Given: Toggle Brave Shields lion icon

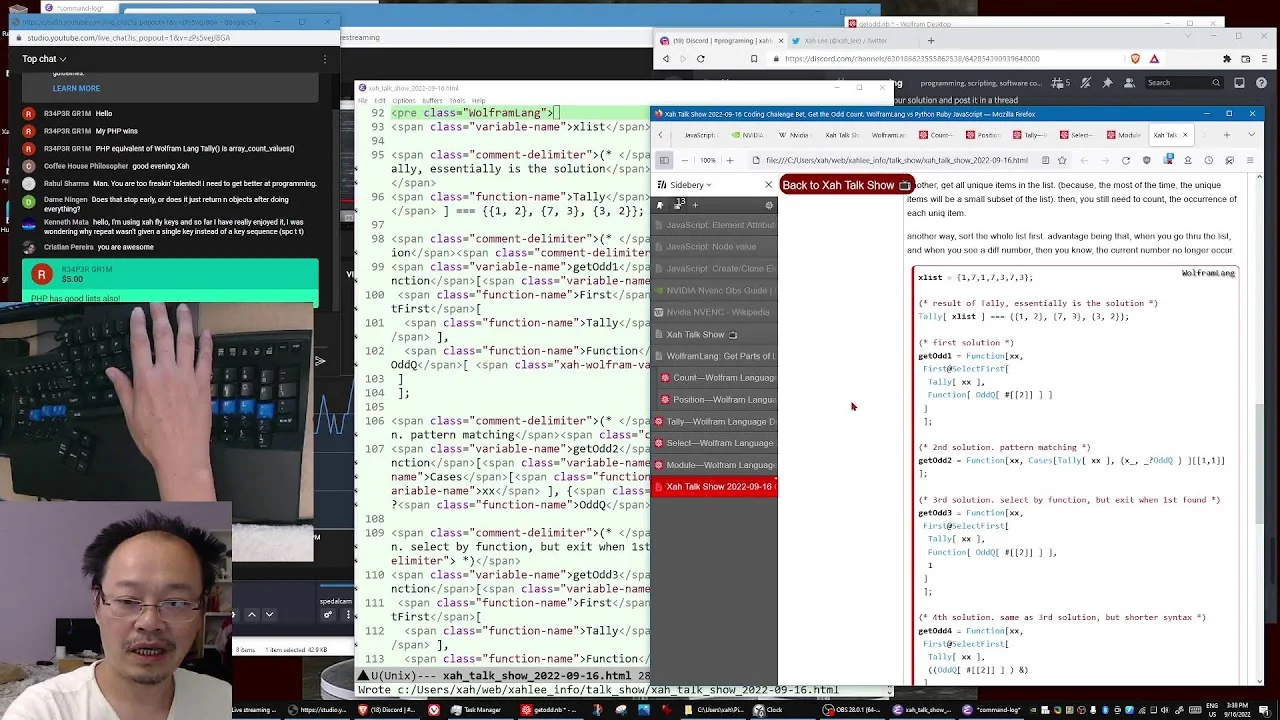Looking at the screenshot, I should coord(1135,59).
